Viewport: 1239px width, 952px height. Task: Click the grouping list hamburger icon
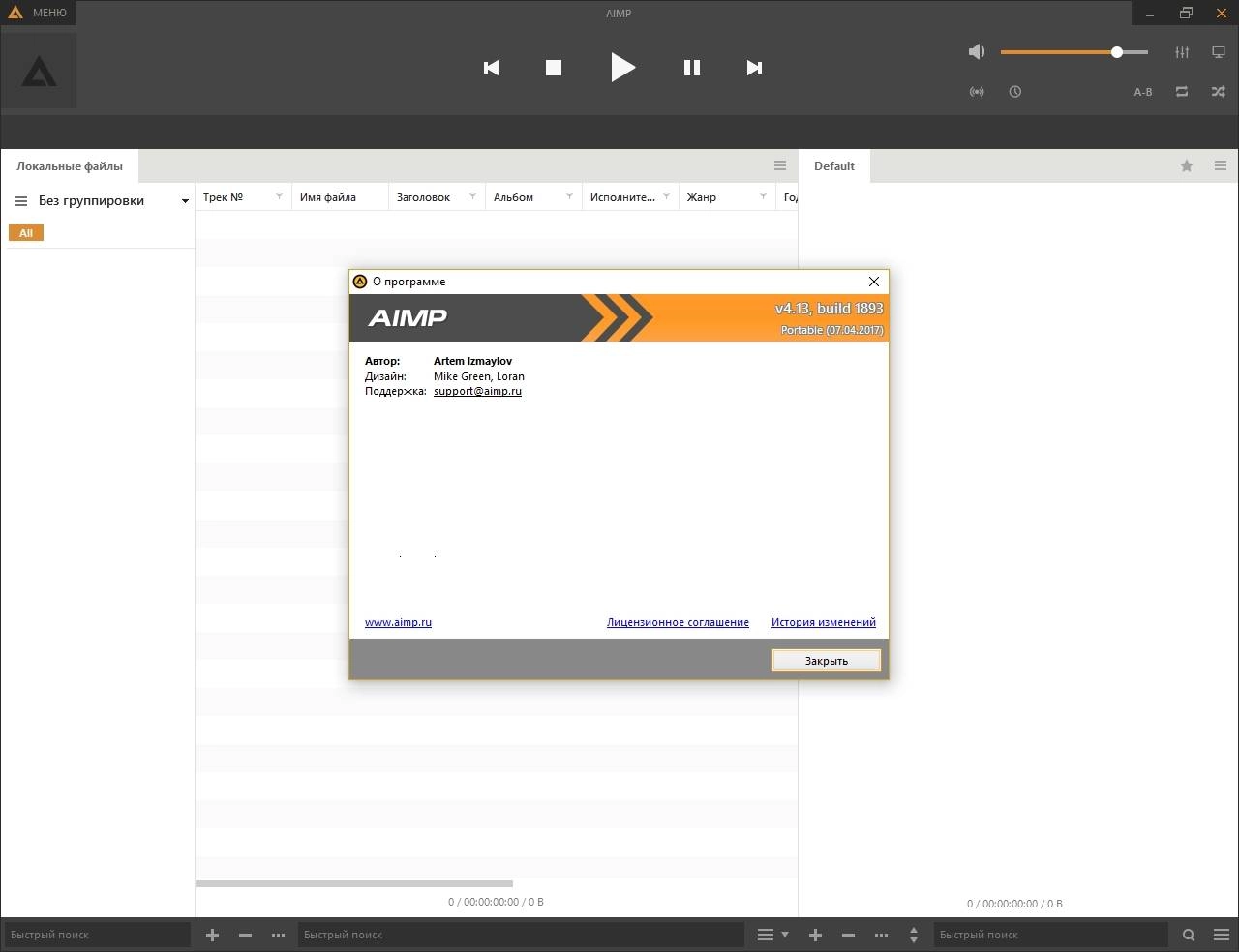coord(21,201)
